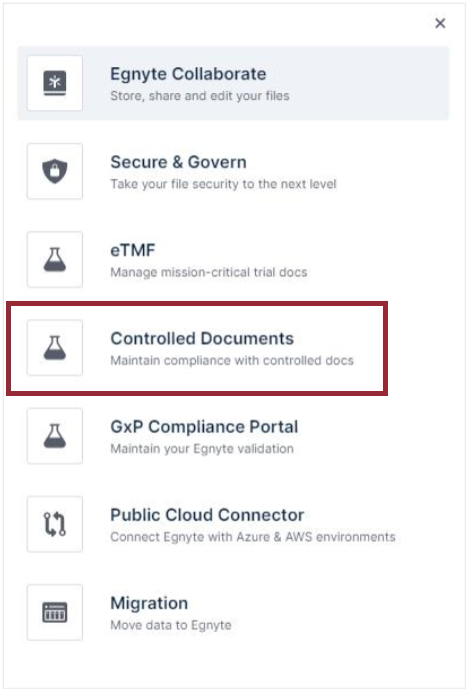Open Egnyte Collaborate title
The image size is (469, 694).
pyautogui.click(x=188, y=74)
